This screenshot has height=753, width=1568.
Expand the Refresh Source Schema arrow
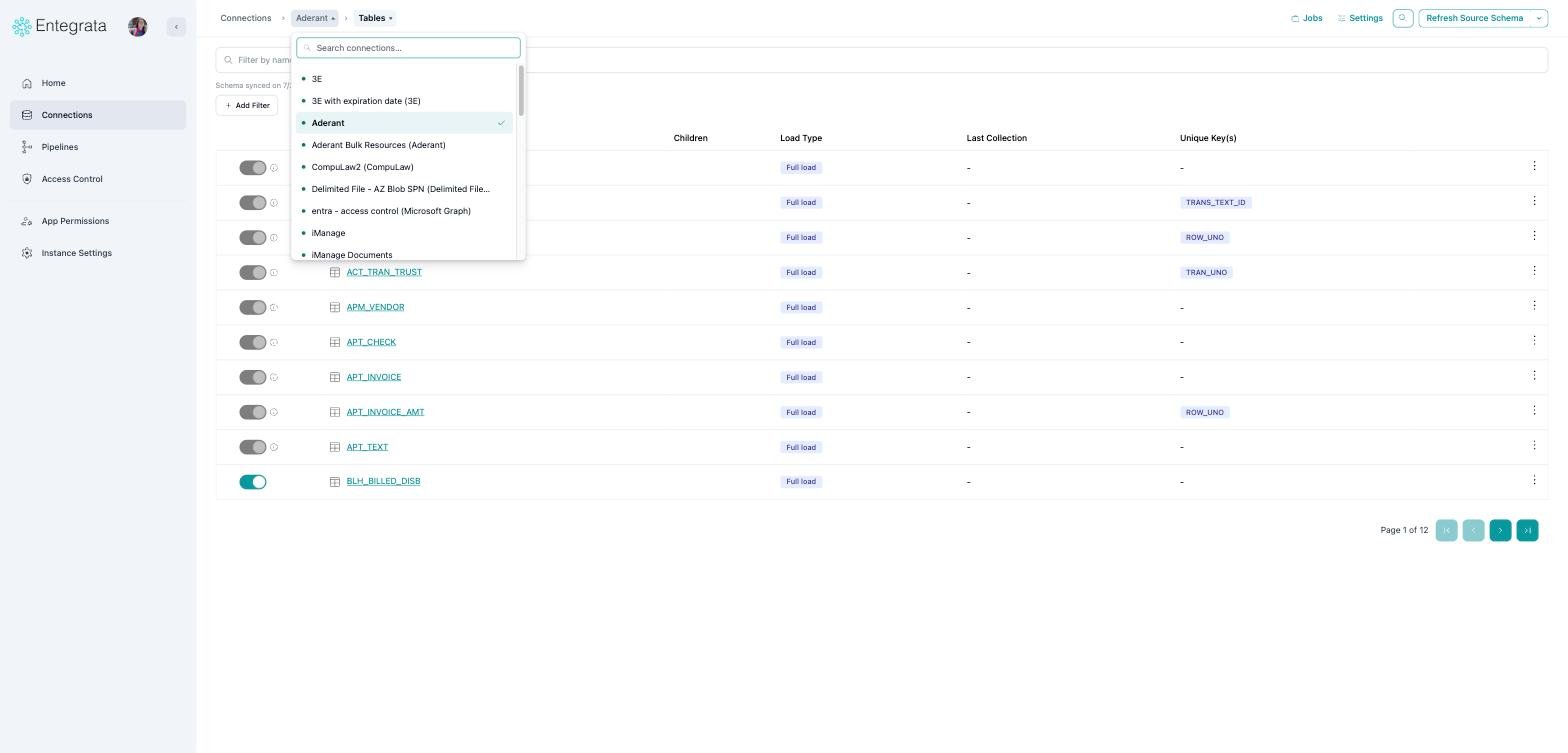(x=1540, y=18)
